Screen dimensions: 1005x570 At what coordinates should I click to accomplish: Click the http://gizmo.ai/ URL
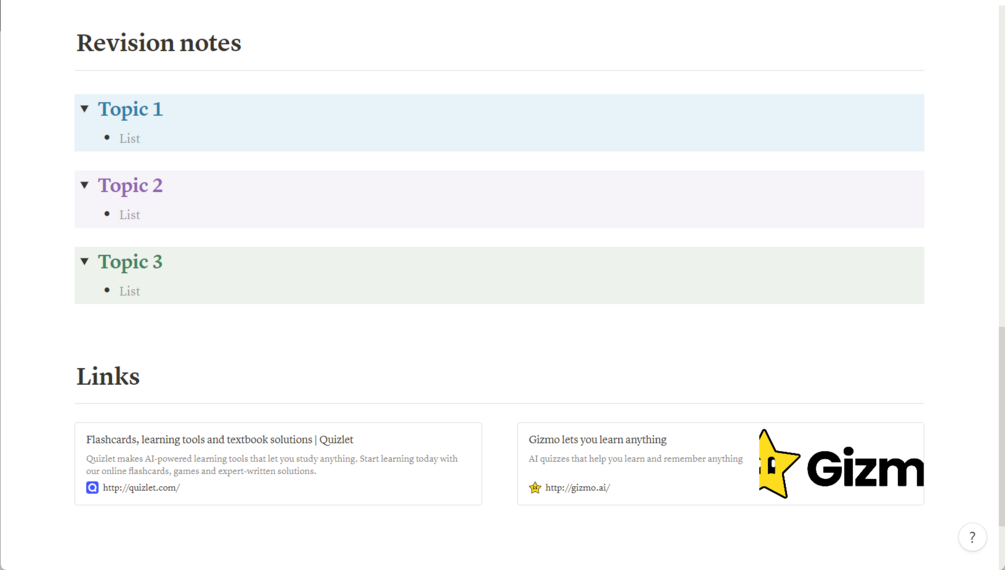pyautogui.click(x=577, y=488)
